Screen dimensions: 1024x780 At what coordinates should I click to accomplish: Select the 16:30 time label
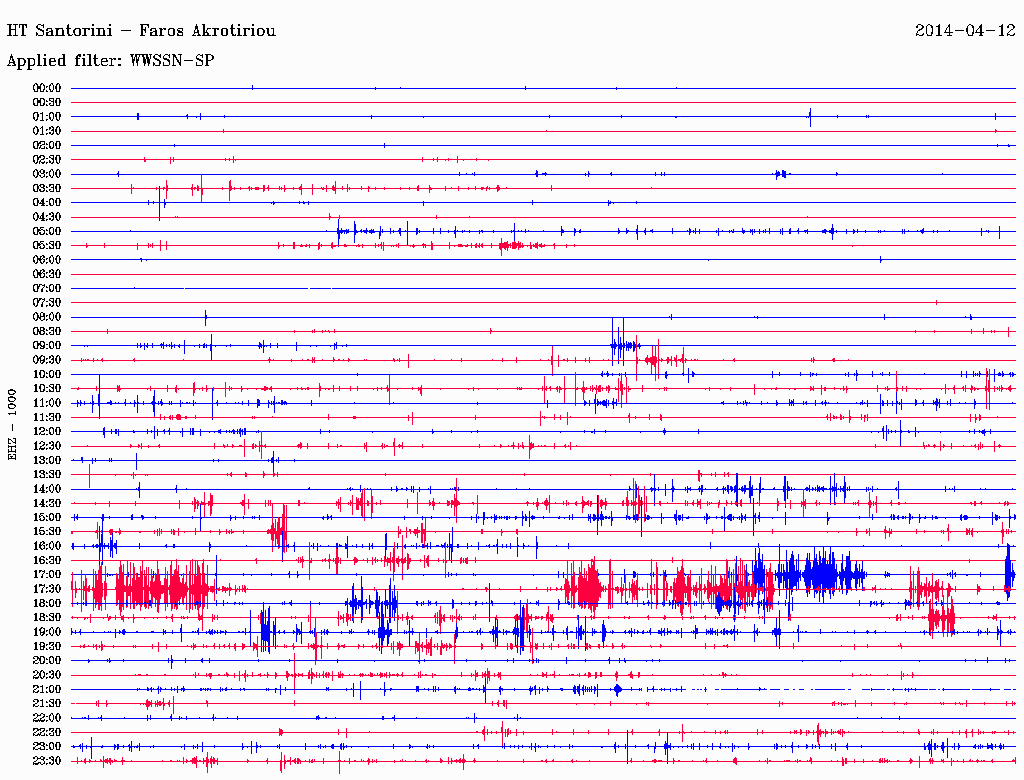tap(47, 561)
